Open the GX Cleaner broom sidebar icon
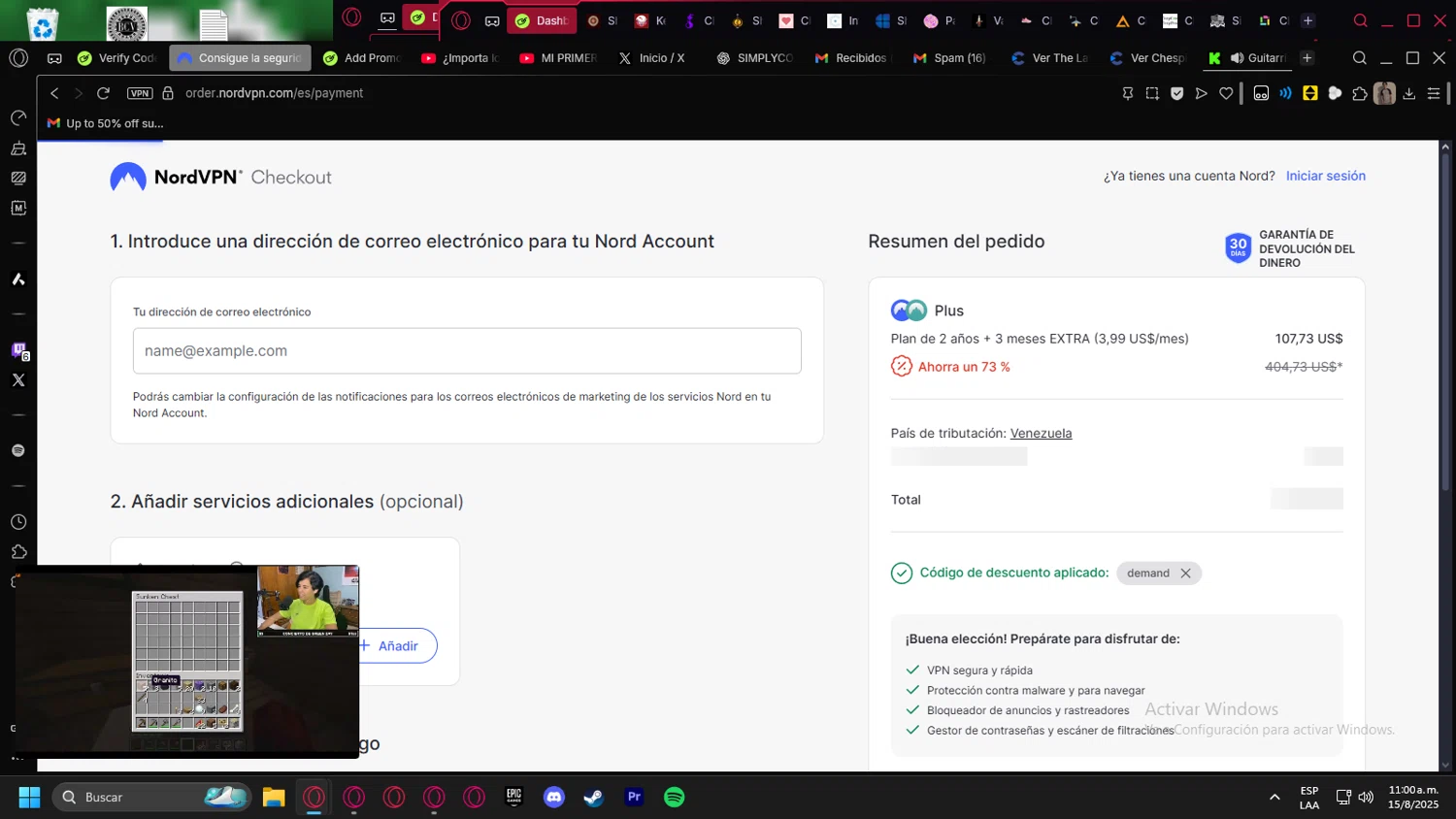 point(18,148)
